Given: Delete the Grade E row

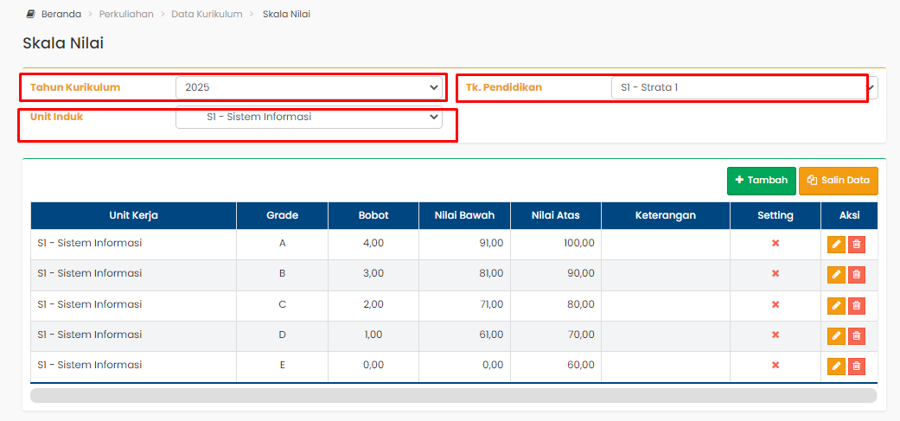Looking at the screenshot, I should tap(856, 366).
